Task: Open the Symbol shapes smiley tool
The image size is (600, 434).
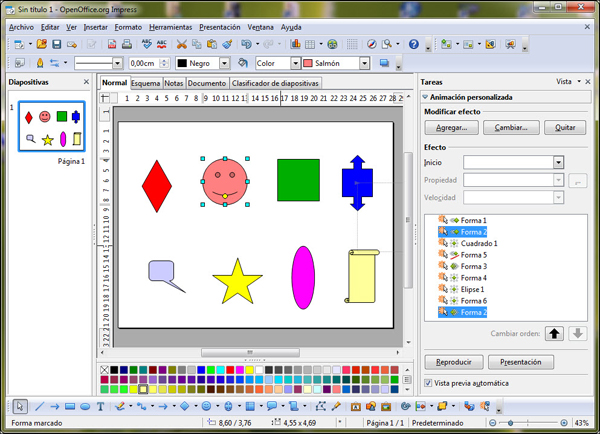Action: point(206,406)
